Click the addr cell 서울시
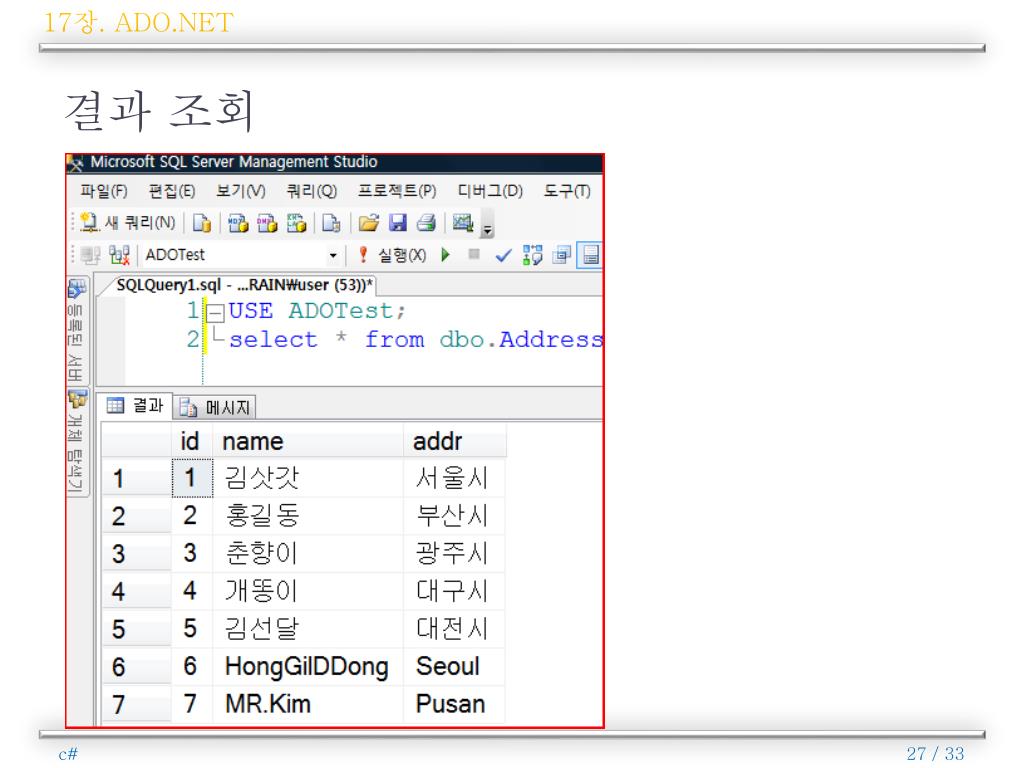 coord(455,479)
